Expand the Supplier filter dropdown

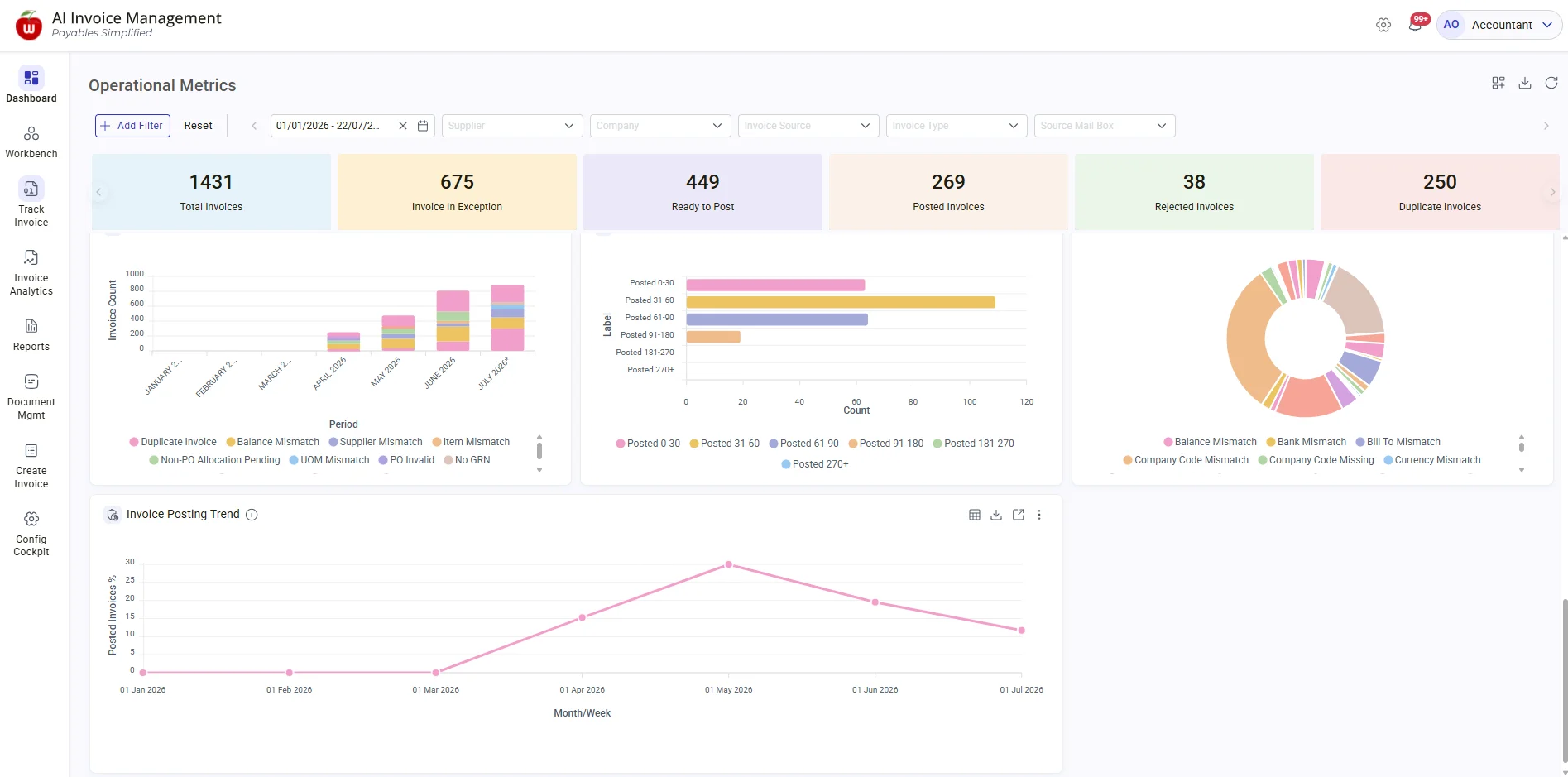[x=512, y=126]
